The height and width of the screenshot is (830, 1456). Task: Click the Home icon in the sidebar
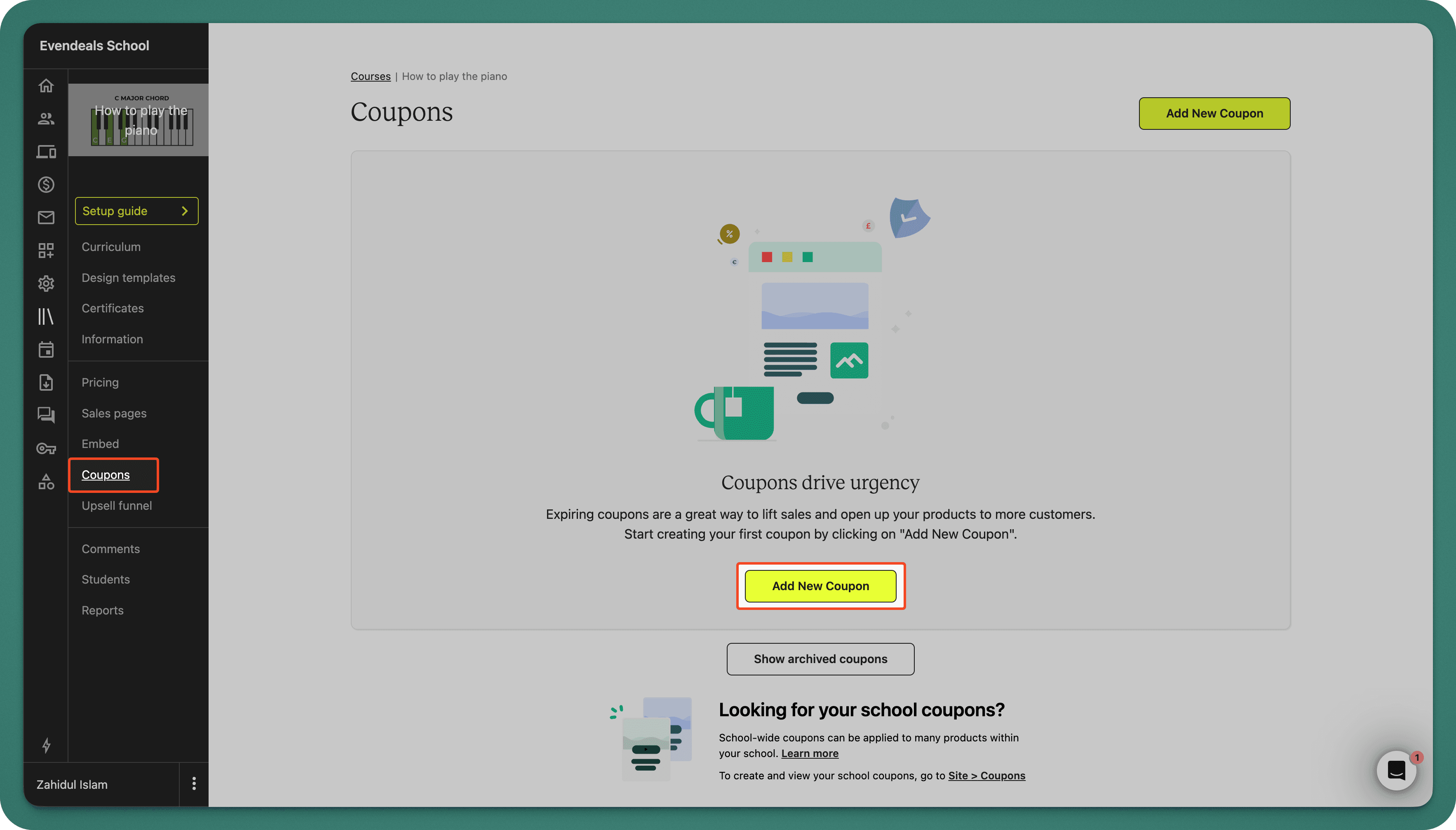coord(46,85)
